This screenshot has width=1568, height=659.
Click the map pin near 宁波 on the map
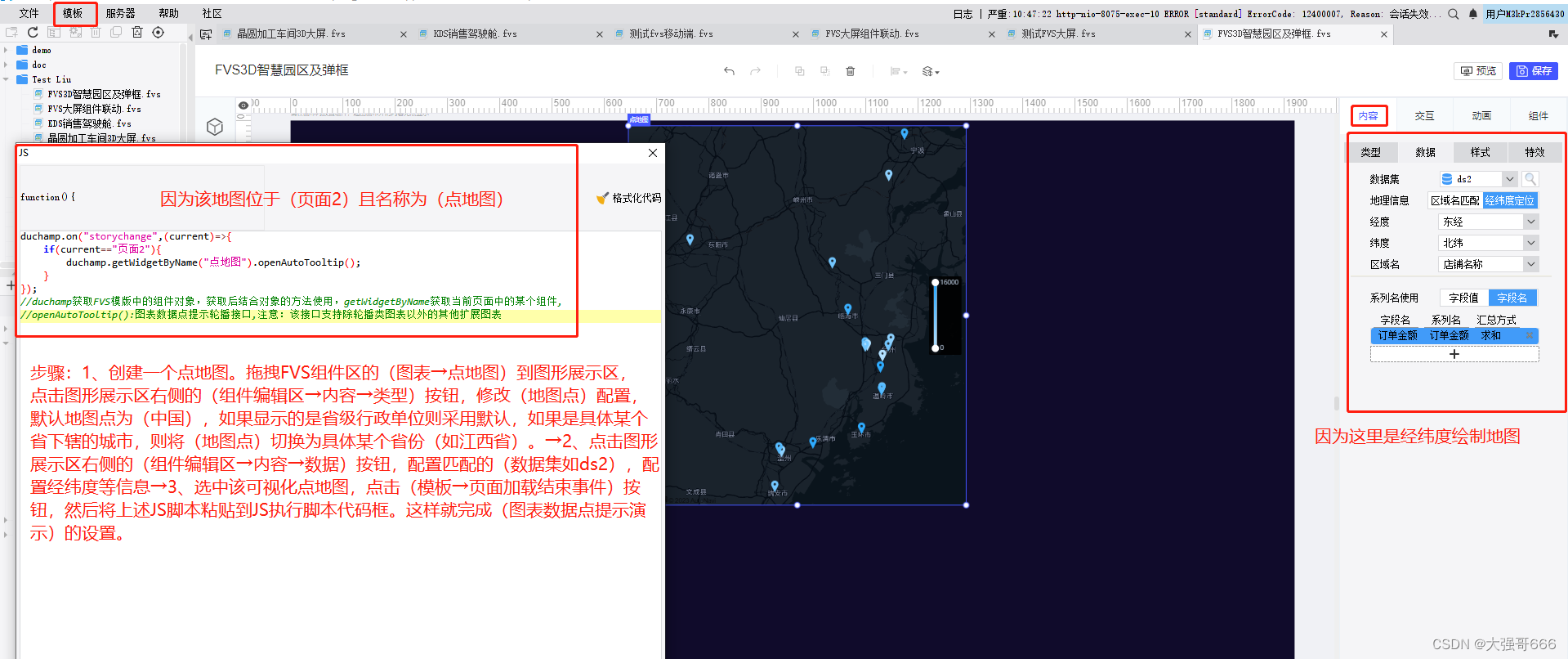(905, 134)
